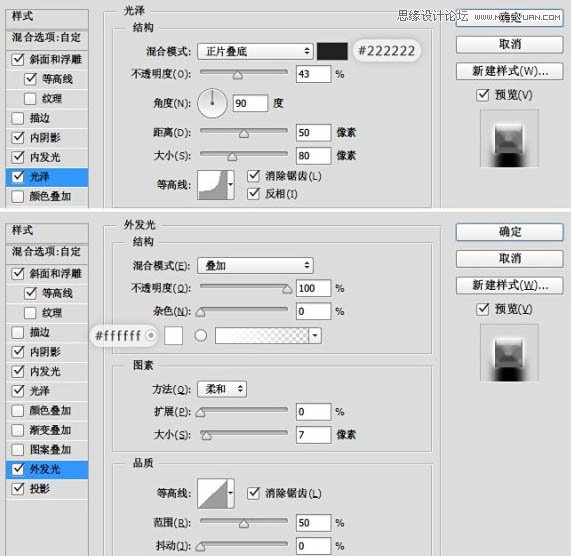Select gradient radio button for outer glow
This screenshot has height=556, width=571.
tap(201, 335)
